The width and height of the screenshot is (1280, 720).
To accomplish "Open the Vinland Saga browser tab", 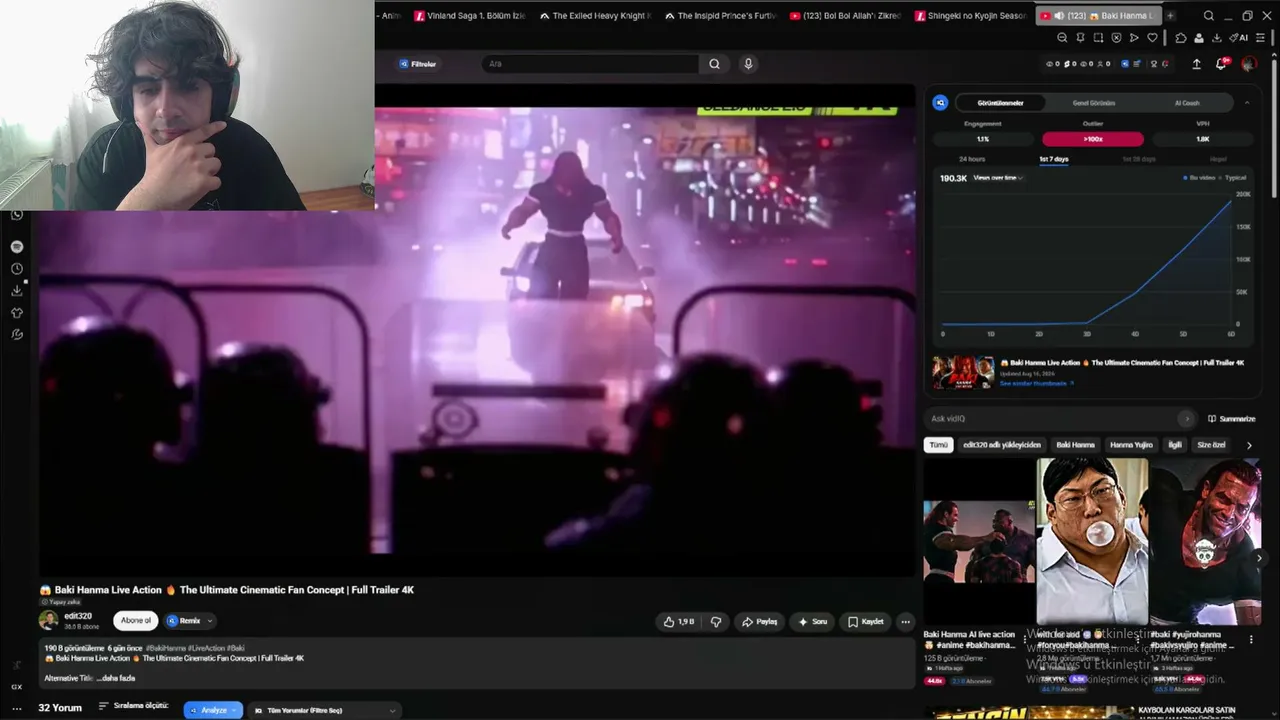I will 469,16.
